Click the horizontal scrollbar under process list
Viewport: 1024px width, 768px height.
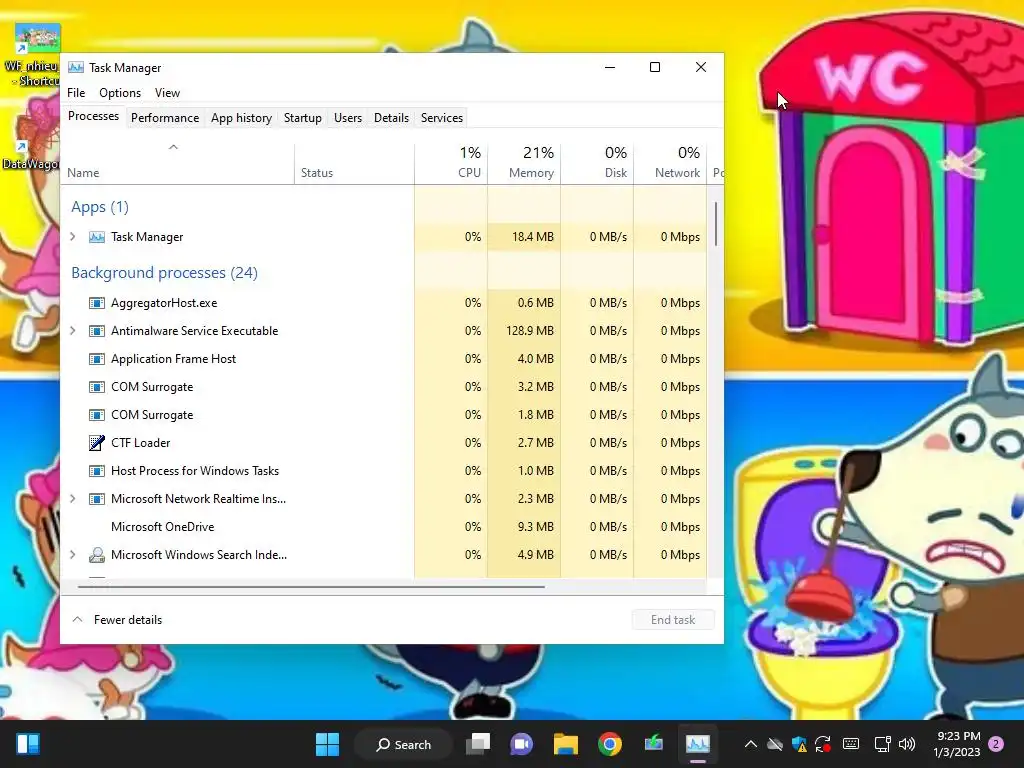311,586
